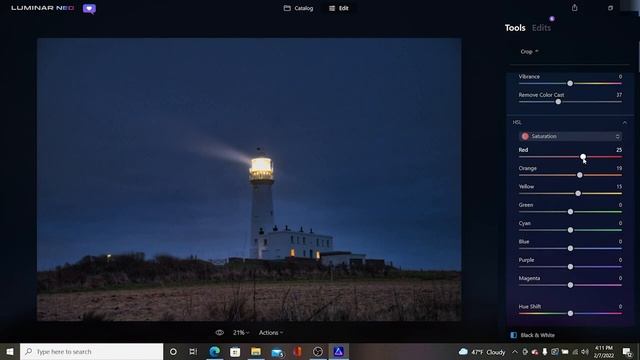640x360 pixels.
Task: Expand the Crop tool
Action: pyautogui.click(x=529, y=51)
